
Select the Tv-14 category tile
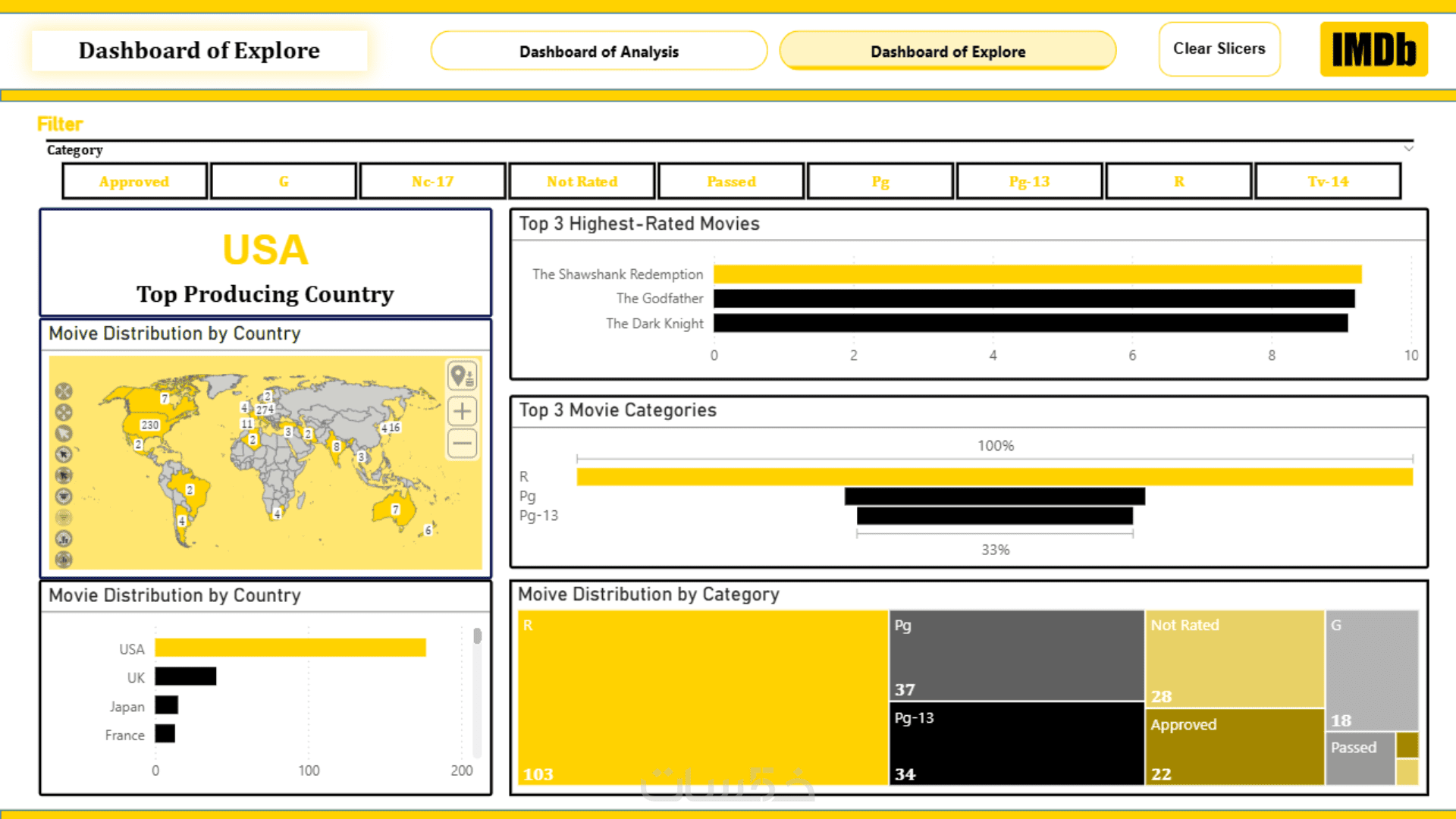(x=1328, y=182)
